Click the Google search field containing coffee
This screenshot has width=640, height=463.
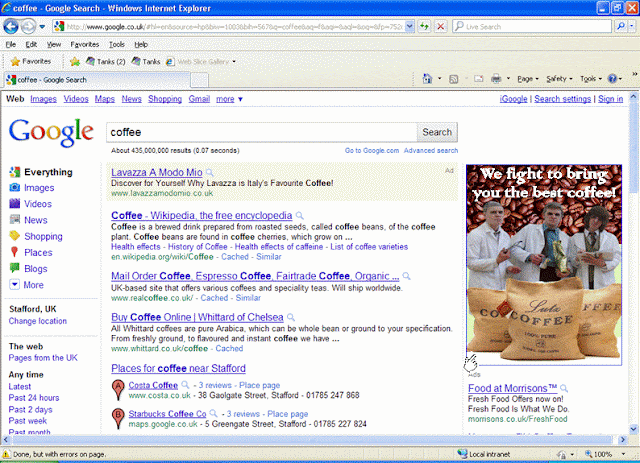(262, 132)
